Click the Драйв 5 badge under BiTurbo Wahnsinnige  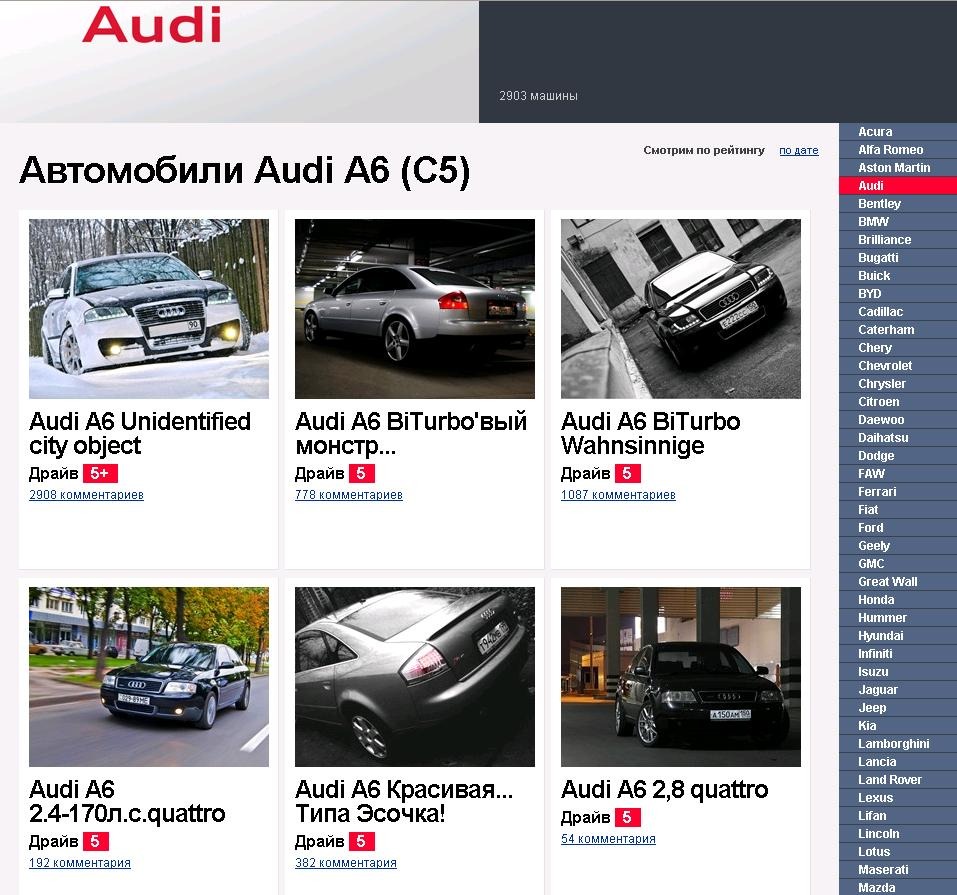[627, 473]
